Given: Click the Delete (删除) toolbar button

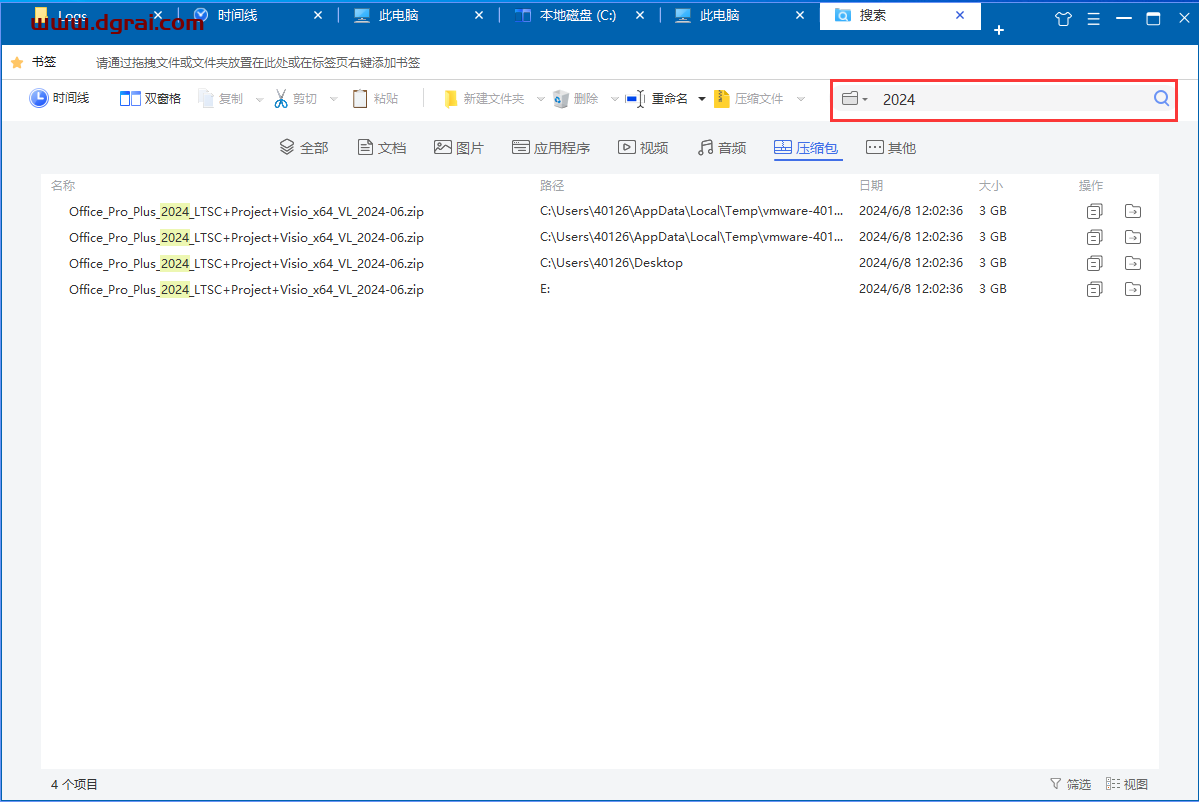Looking at the screenshot, I should tap(576, 99).
